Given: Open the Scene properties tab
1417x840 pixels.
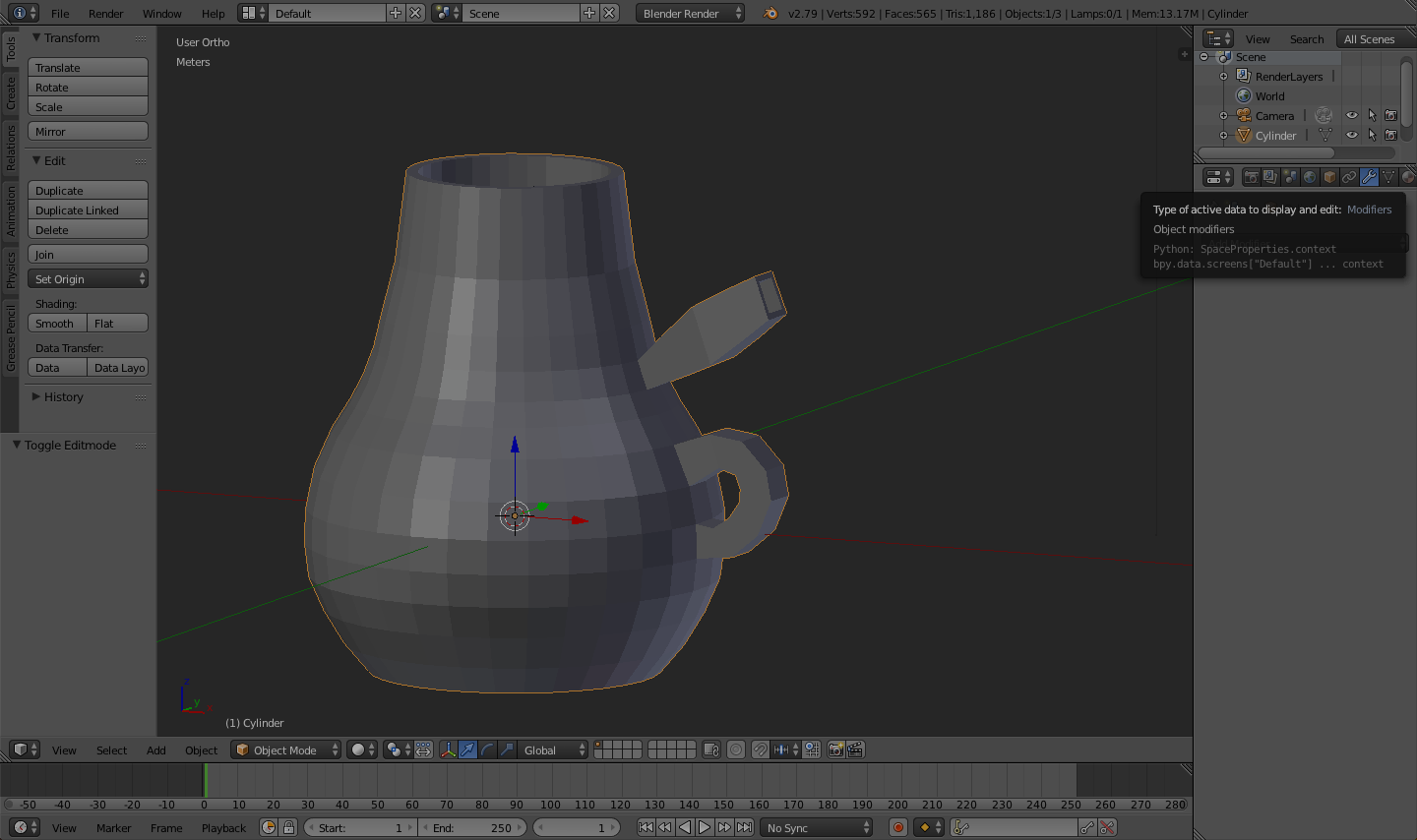Looking at the screenshot, I should click(1290, 177).
